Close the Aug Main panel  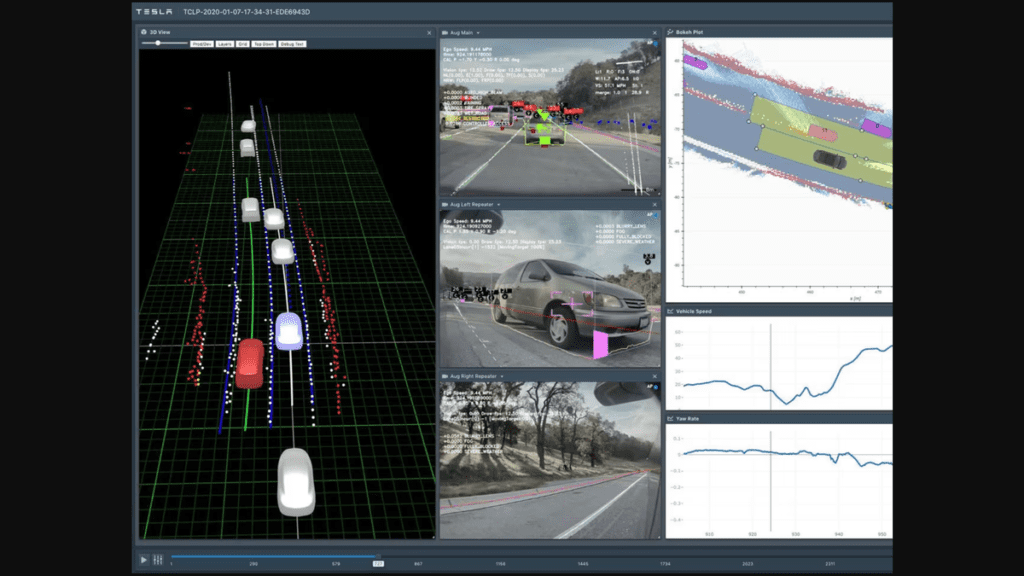[x=655, y=32]
